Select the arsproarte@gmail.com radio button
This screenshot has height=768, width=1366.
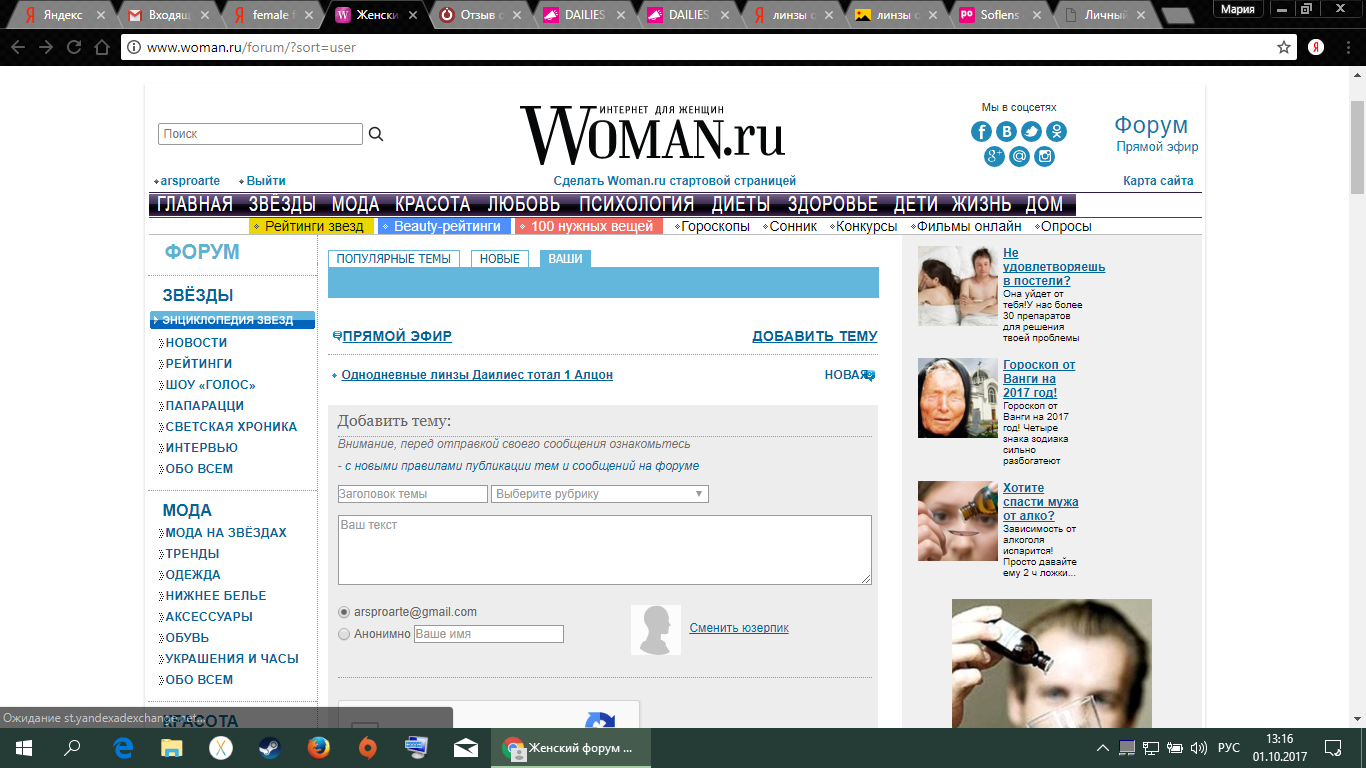[344, 612]
